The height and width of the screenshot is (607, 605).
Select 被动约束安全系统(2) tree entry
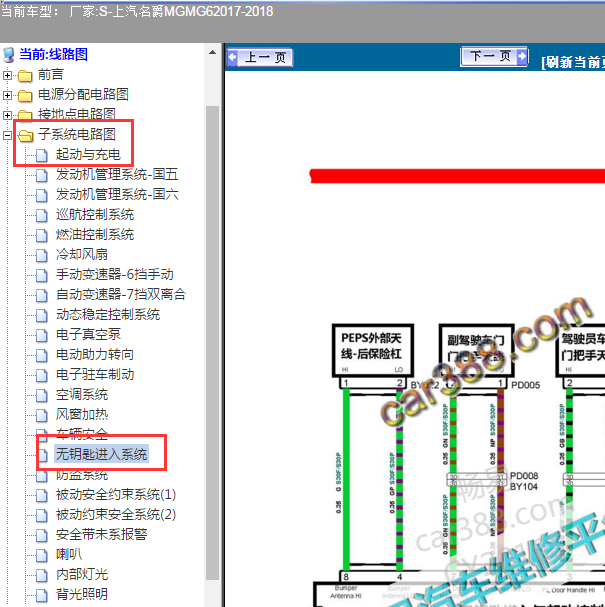(x=116, y=514)
